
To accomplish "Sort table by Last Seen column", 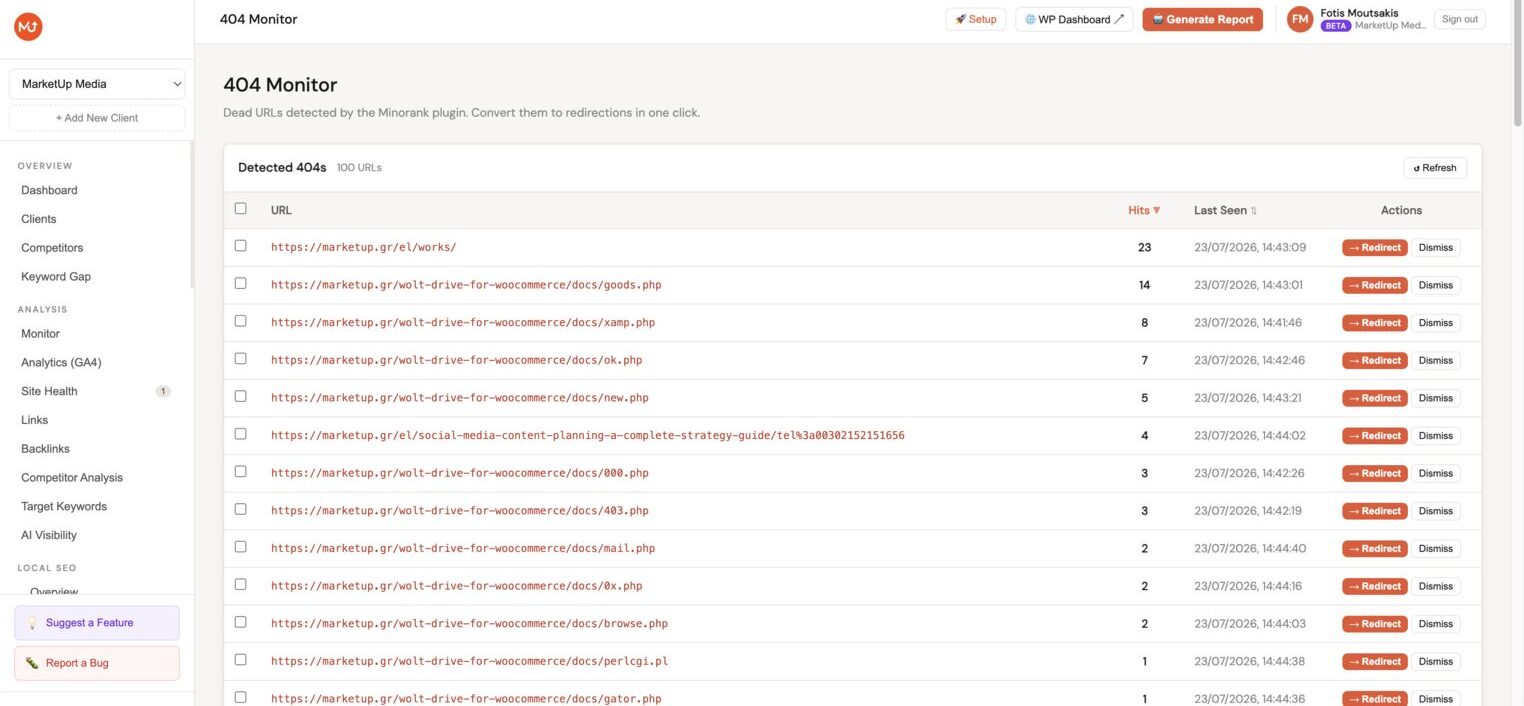I will point(1225,210).
